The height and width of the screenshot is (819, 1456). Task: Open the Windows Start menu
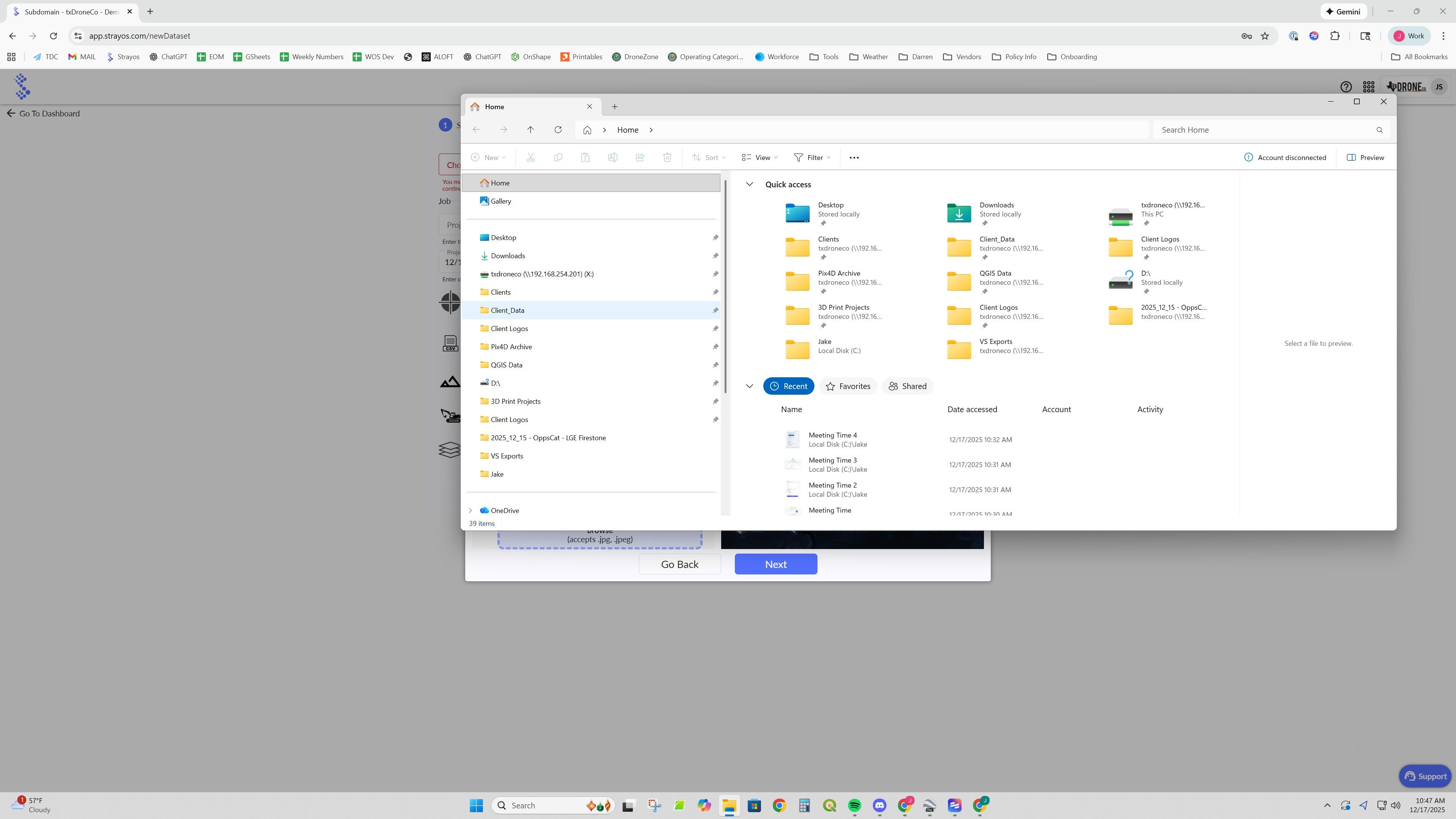477,805
